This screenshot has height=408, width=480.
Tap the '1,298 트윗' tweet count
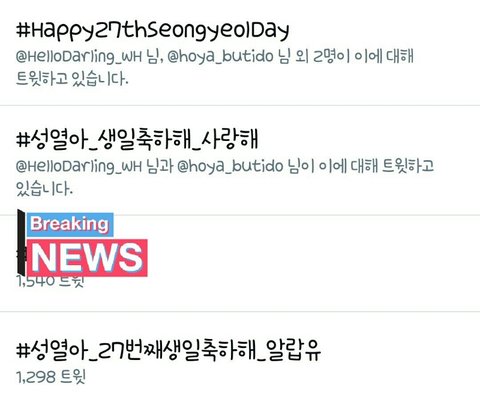[x=51, y=377]
